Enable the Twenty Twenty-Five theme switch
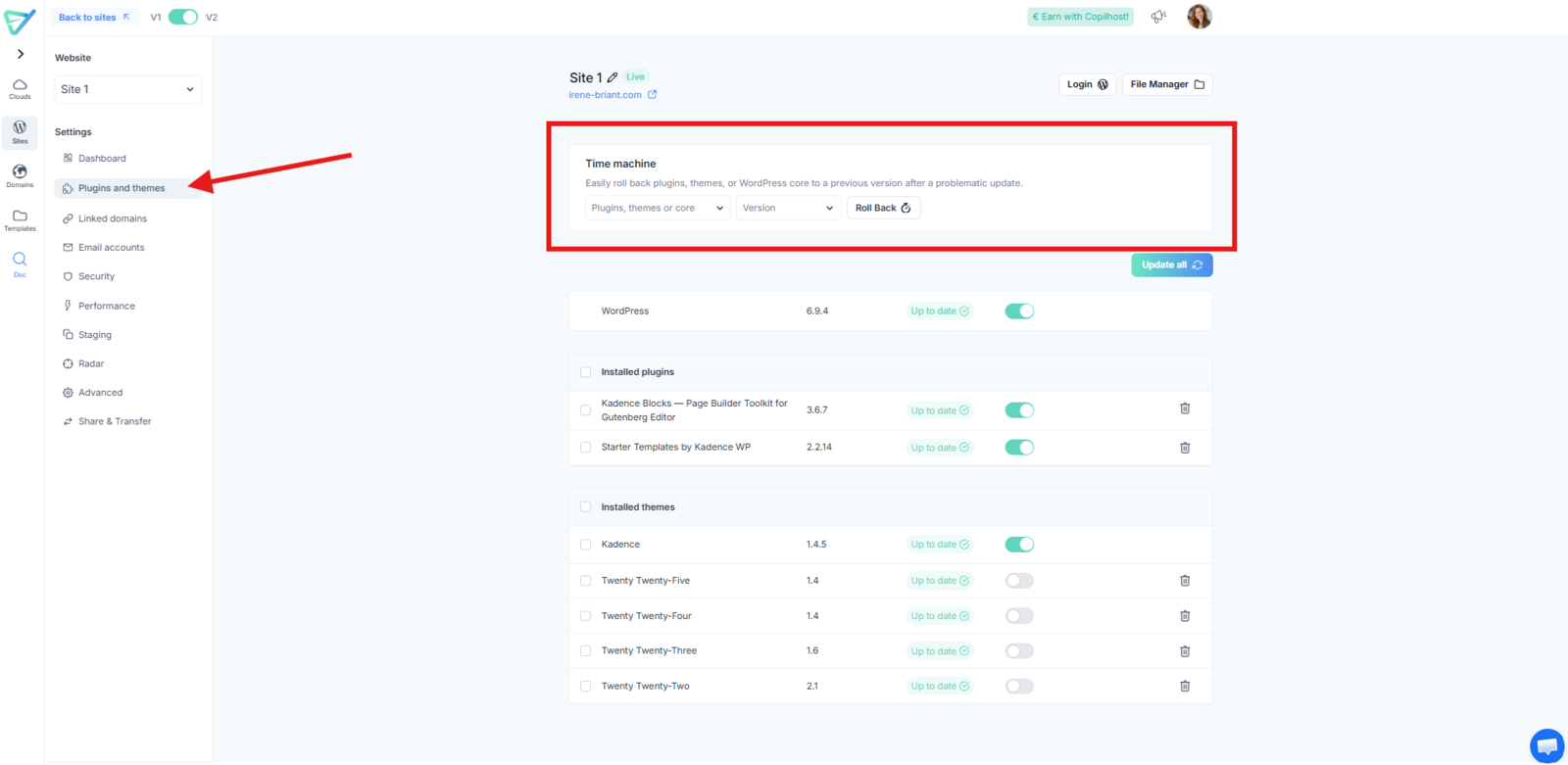Viewport: 1568px width, 765px height. (x=1019, y=581)
